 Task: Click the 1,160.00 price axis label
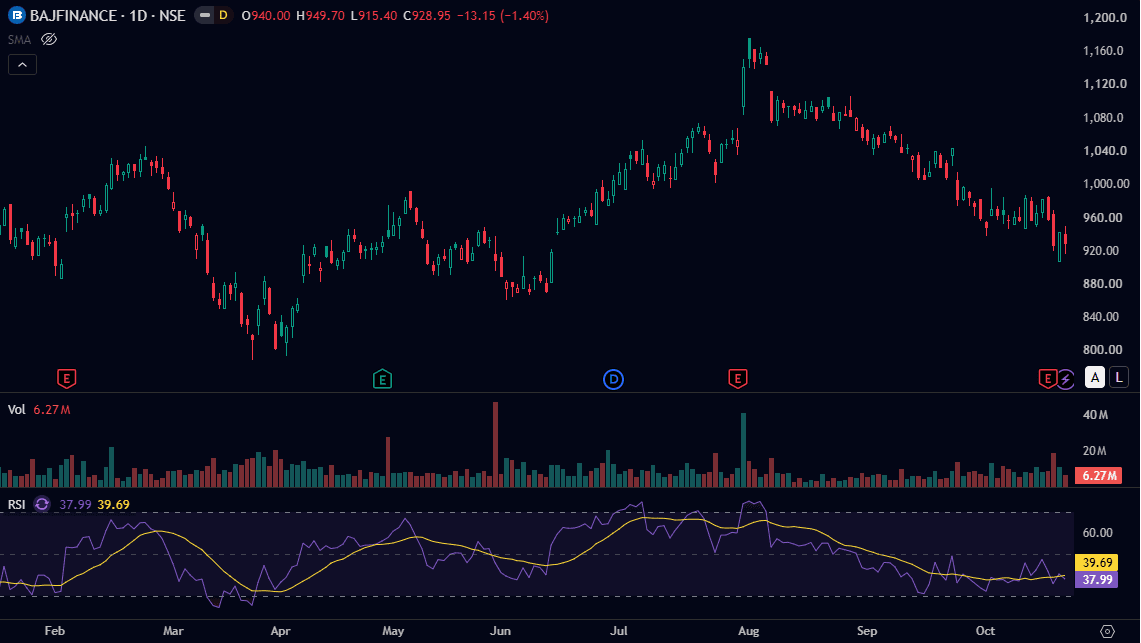coord(1103,51)
